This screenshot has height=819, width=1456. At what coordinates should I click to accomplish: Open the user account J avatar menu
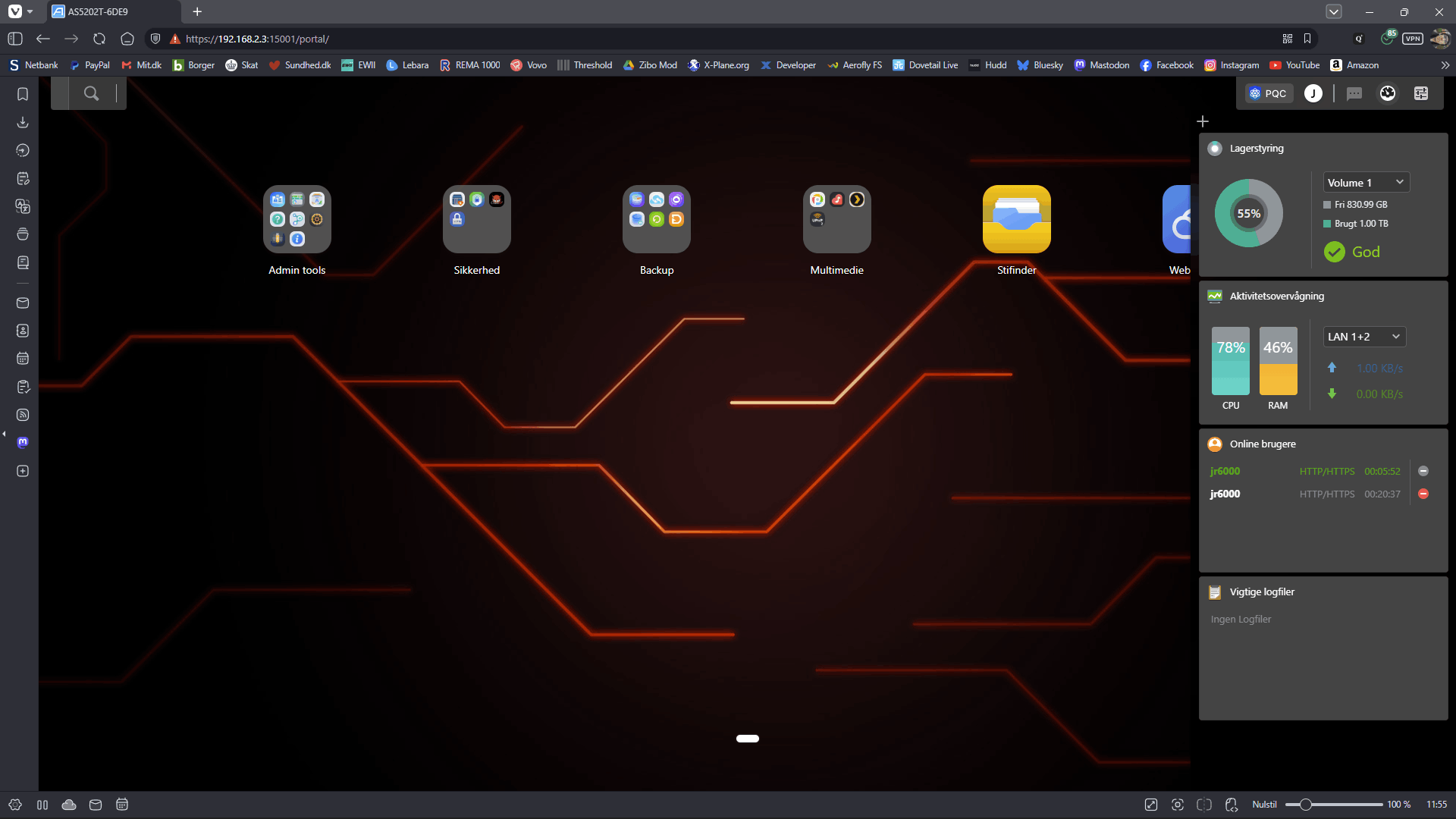pyautogui.click(x=1313, y=93)
